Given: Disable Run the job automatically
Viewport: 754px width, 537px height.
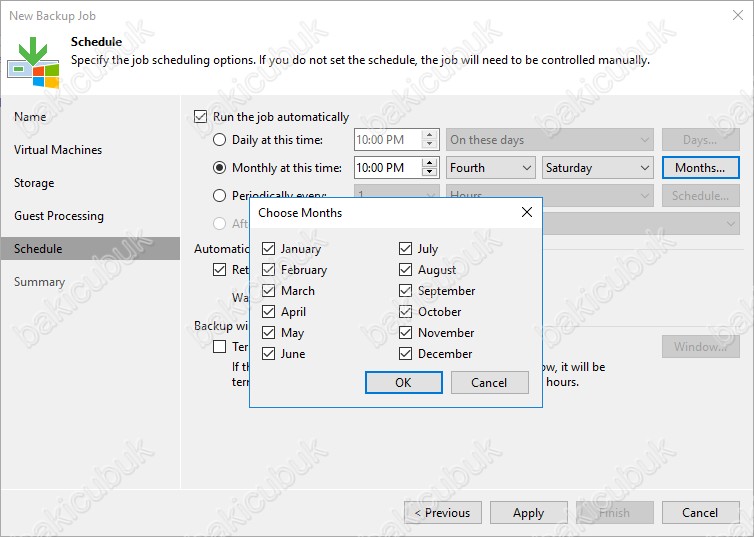Looking at the screenshot, I should tap(201, 117).
